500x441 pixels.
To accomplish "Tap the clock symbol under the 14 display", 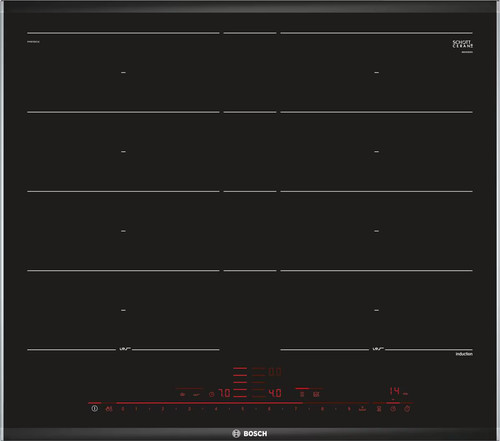I will click(x=393, y=409).
